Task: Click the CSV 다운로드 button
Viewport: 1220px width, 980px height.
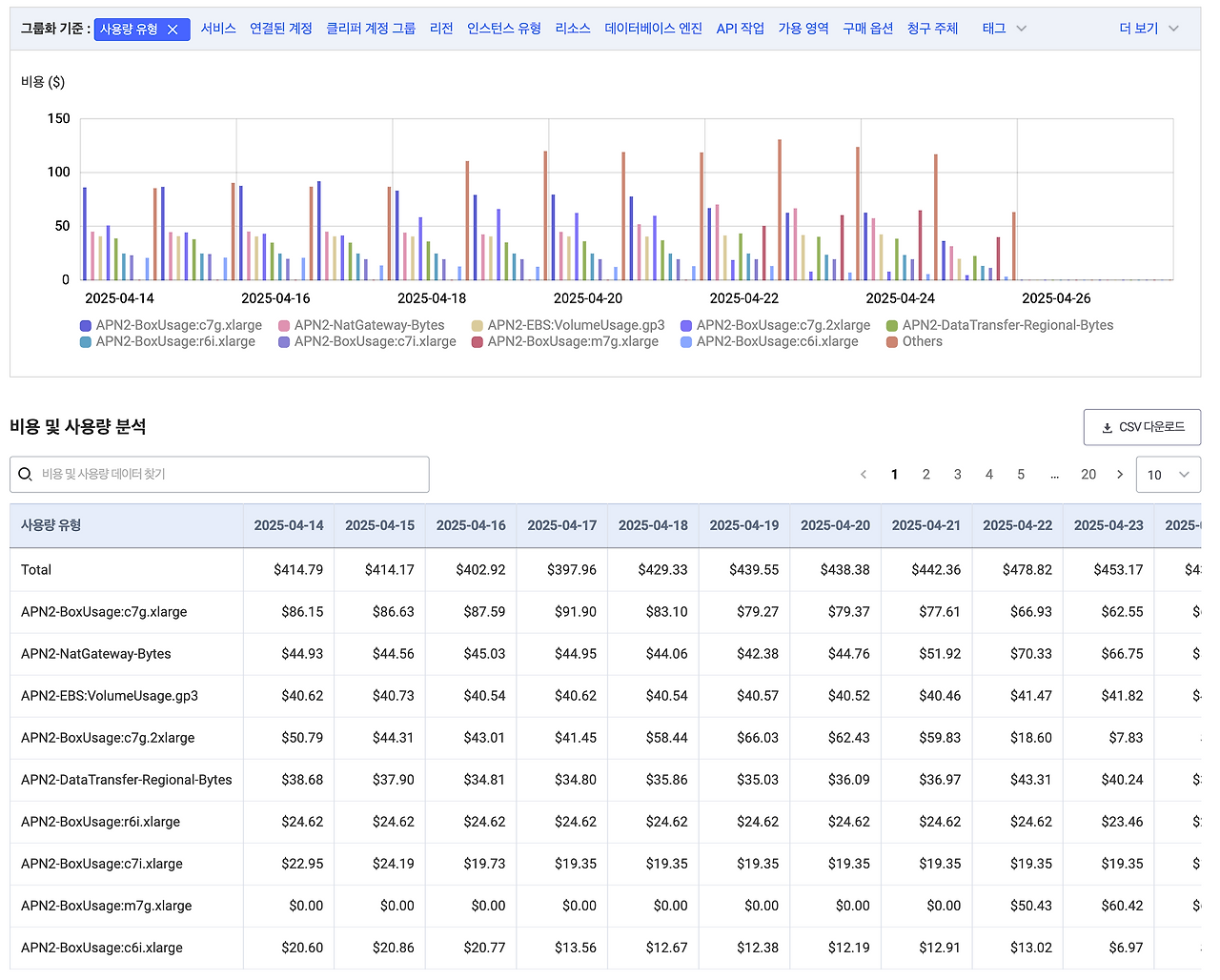Action: pyautogui.click(x=1142, y=427)
